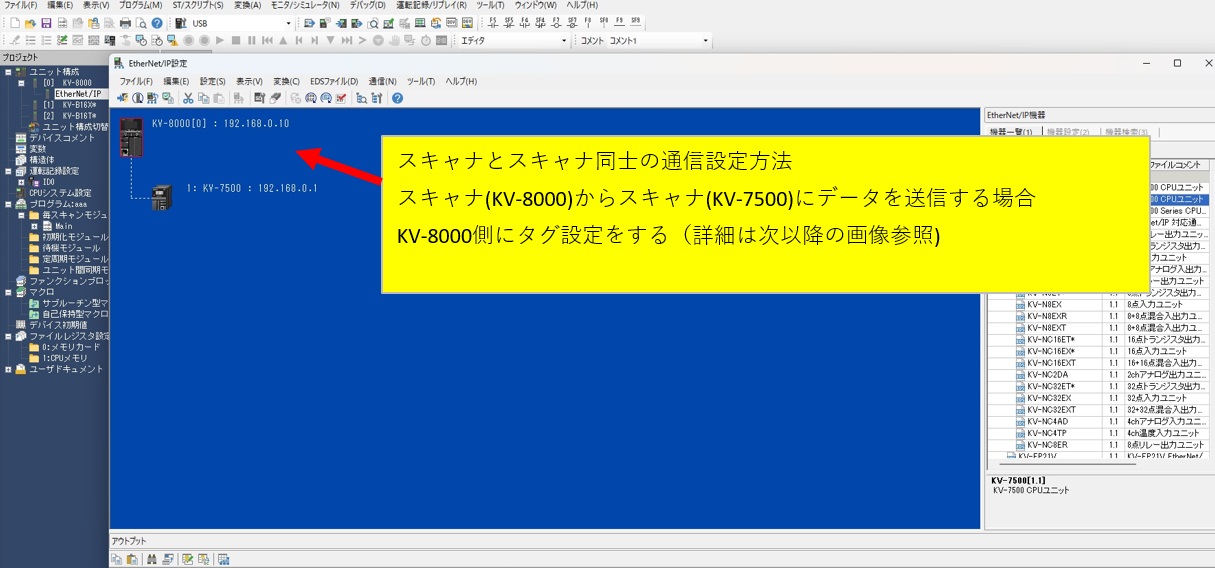This screenshot has width=1215, height=568.
Task: Select the KV-7500 adapter device icon
Action: tap(161, 197)
